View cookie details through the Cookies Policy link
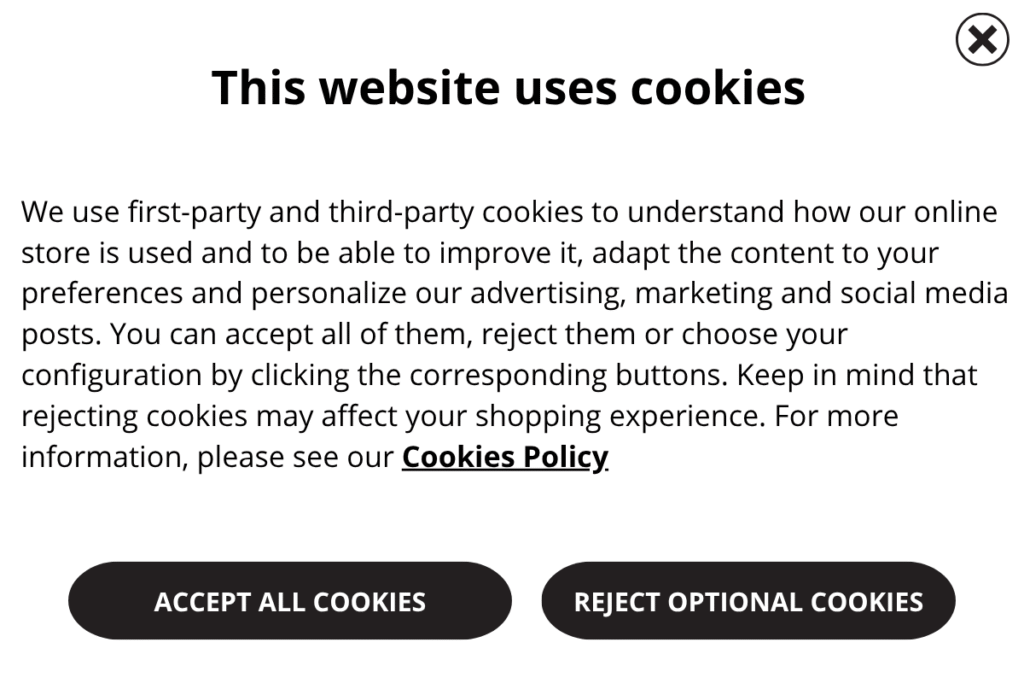 coord(505,457)
